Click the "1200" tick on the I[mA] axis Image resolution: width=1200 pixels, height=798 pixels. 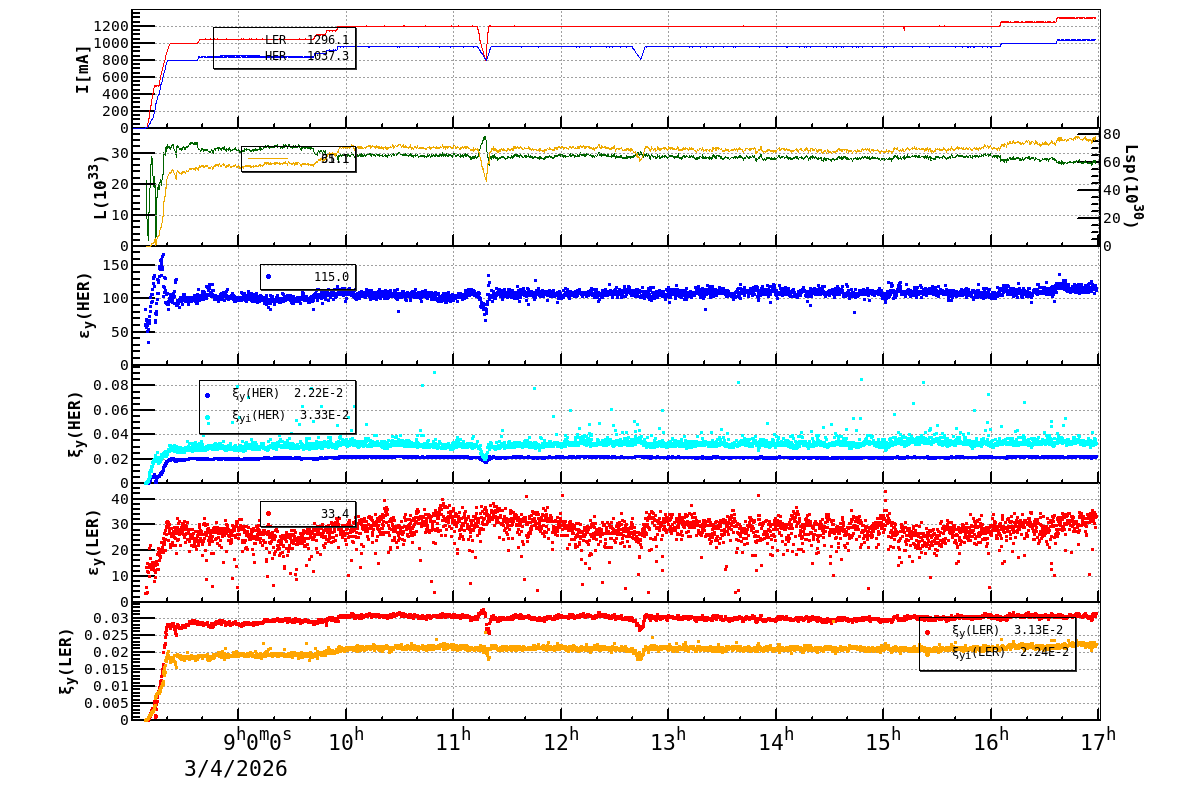tap(110, 26)
